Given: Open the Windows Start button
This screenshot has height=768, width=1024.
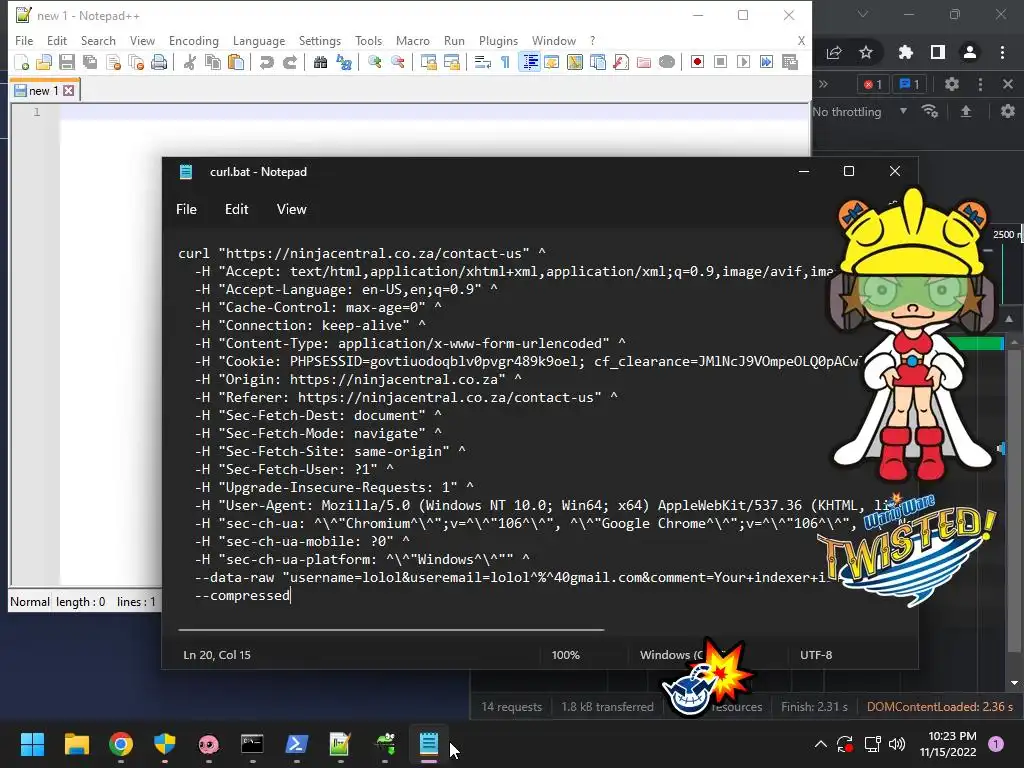Looking at the screenshot, I should pos(32,744).
